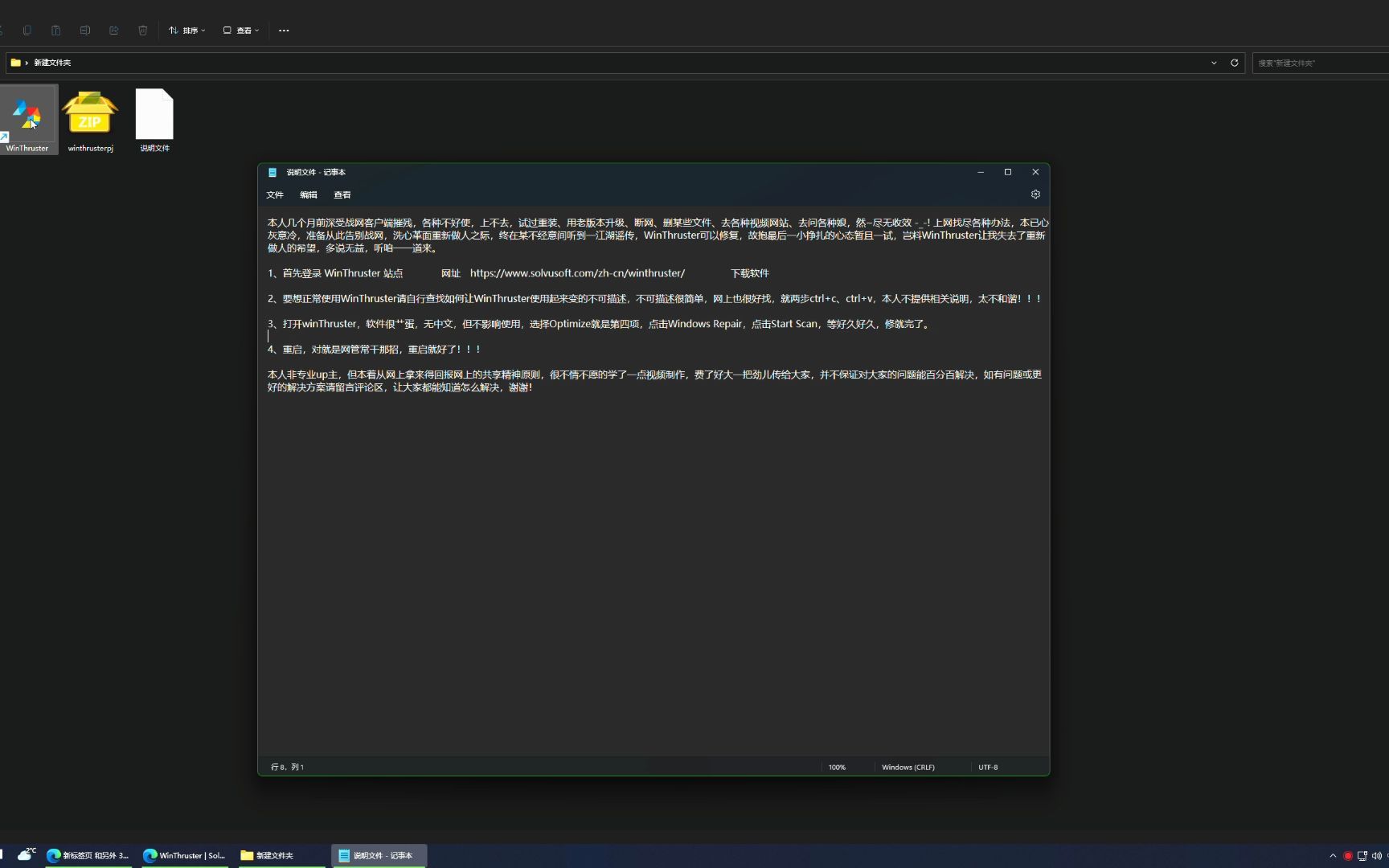
Task: Click the text Start Scan in step 3
Action: click(794, 324)
